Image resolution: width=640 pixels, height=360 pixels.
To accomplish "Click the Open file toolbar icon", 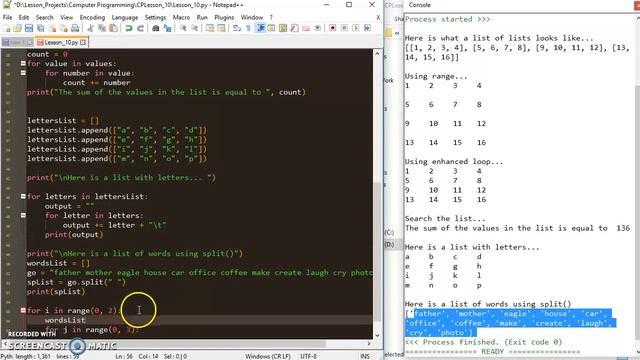I will pos(18,28).
